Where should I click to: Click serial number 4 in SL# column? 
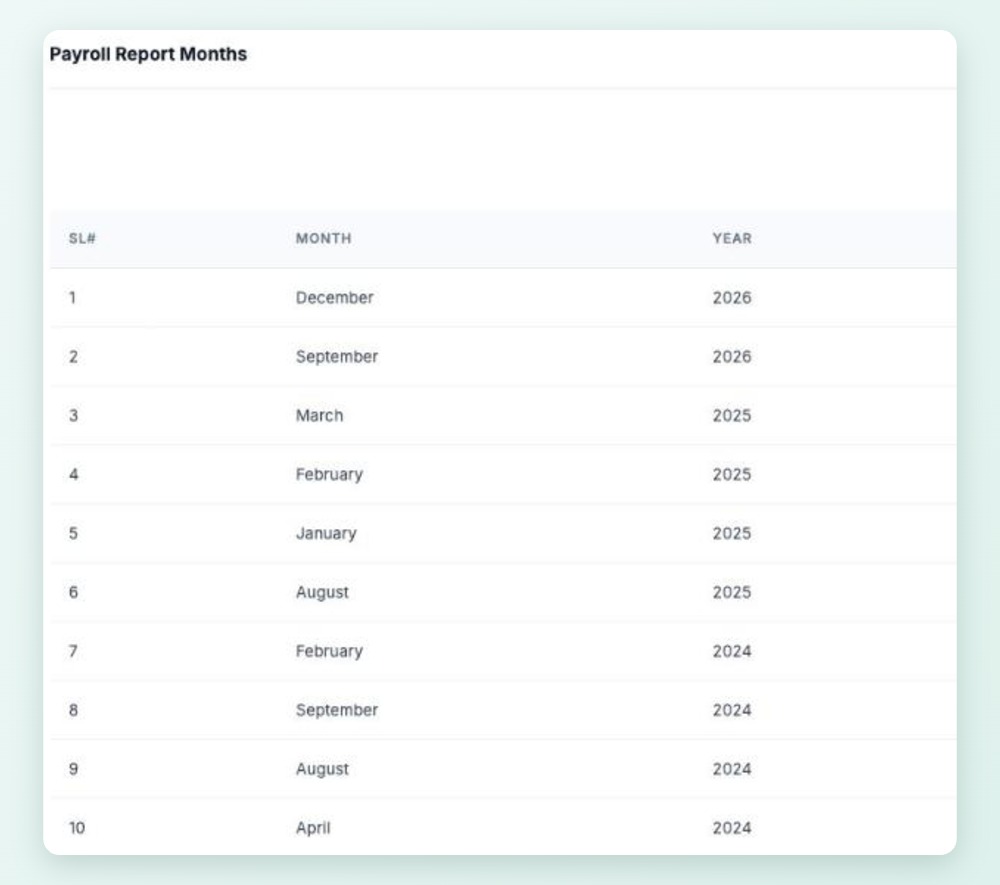(73, 474)
